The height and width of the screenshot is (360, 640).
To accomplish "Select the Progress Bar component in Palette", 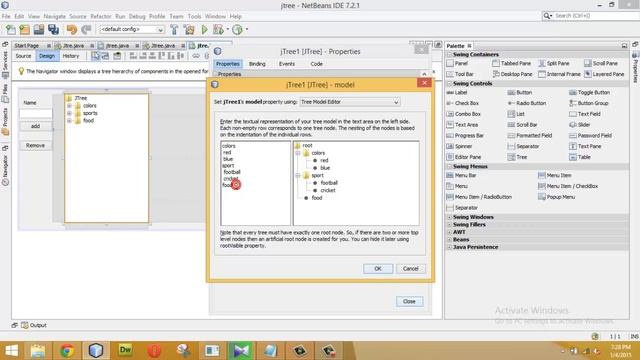I will [x=465, y=136].
